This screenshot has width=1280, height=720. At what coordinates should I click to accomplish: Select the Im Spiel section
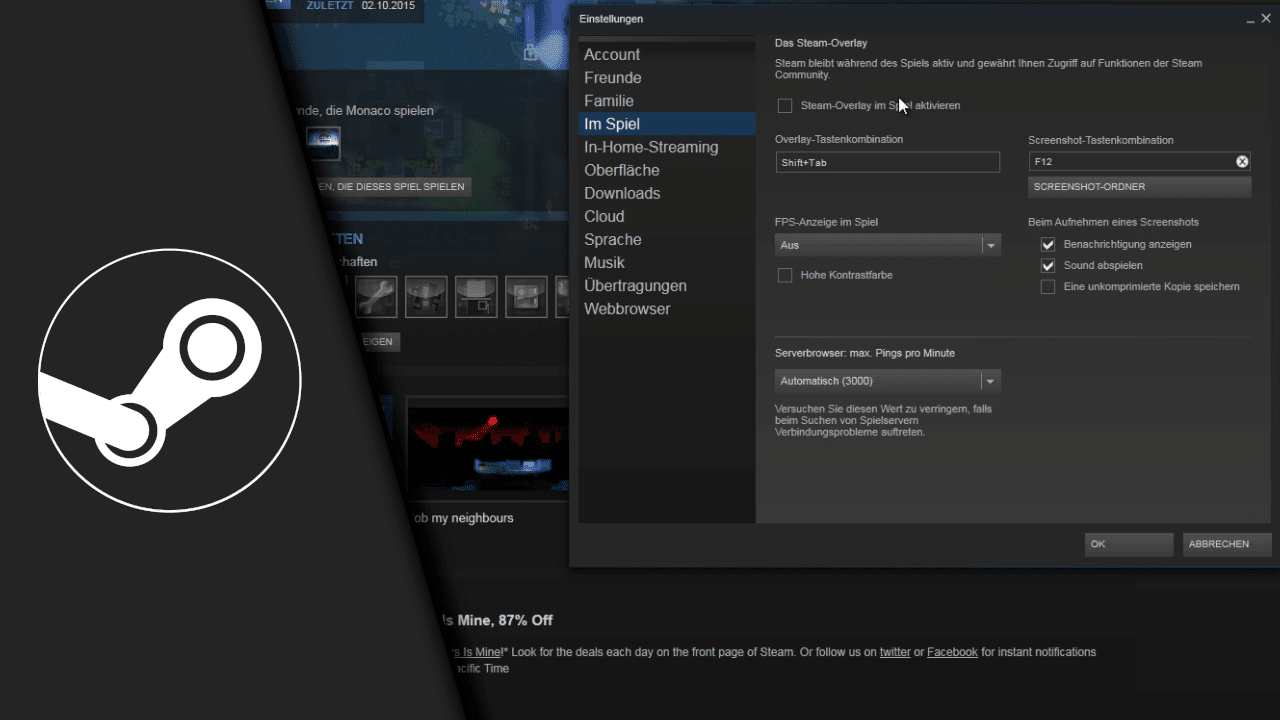pyautogui.click(x=667, y=124)
